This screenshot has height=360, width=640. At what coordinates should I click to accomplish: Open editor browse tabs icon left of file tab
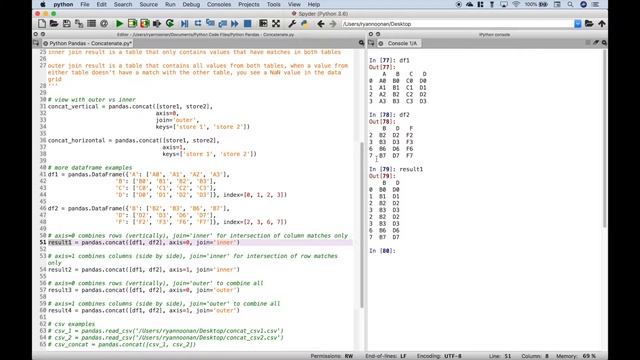pos(36,43)
